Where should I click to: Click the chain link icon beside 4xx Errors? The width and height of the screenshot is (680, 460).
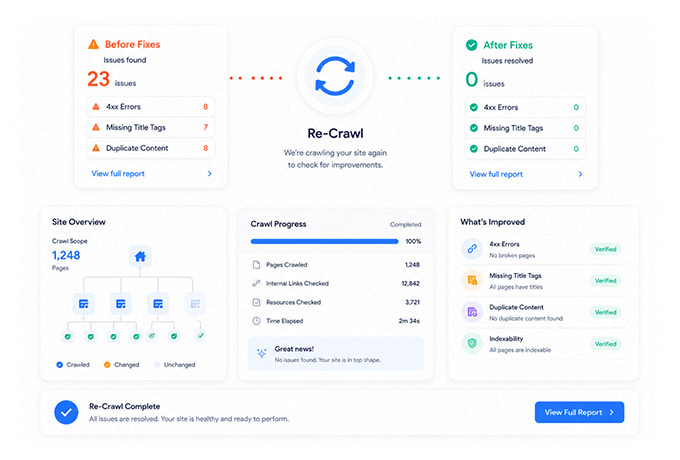click(472, 249)
